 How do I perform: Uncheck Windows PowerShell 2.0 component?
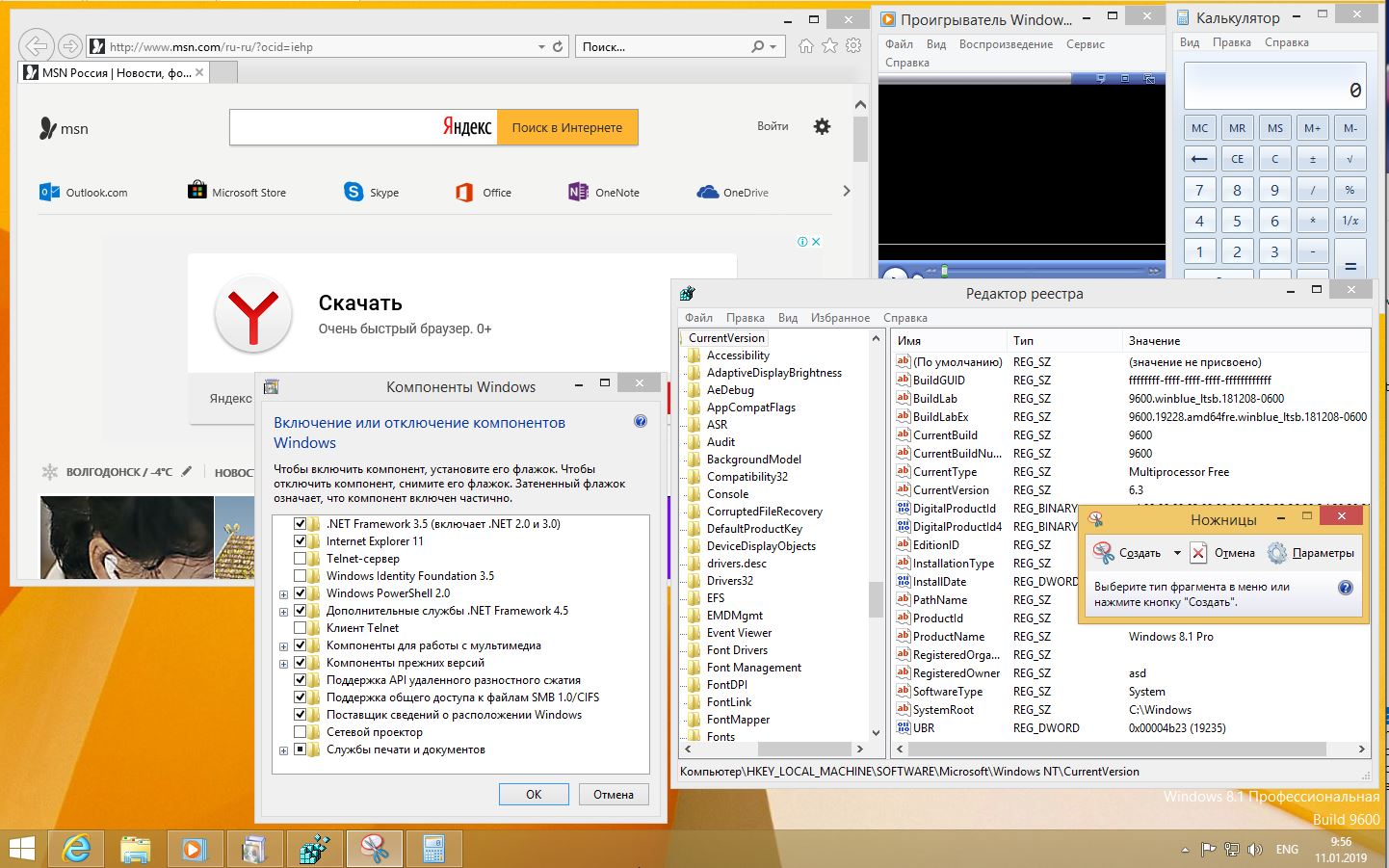[300, 593]
